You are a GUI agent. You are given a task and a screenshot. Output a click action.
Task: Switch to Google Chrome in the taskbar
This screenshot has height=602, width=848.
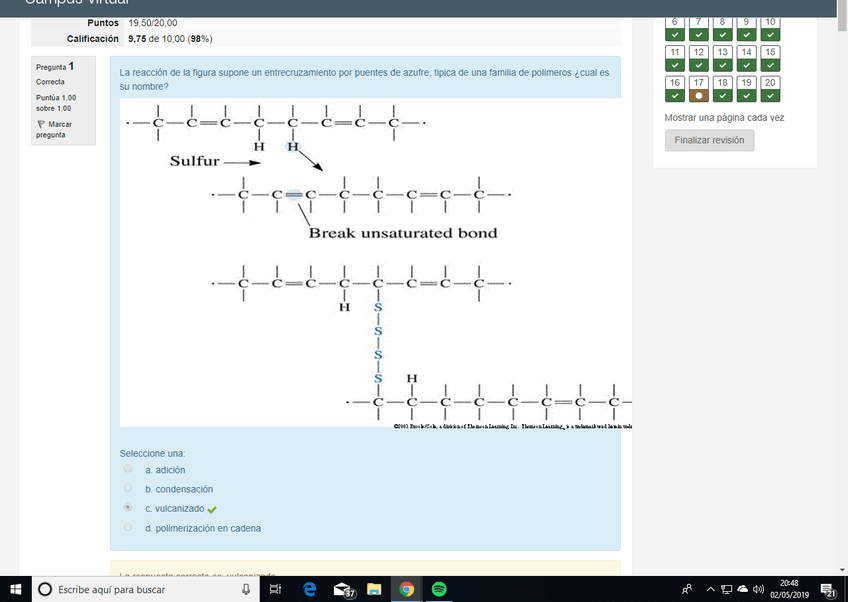coord(406,589)
